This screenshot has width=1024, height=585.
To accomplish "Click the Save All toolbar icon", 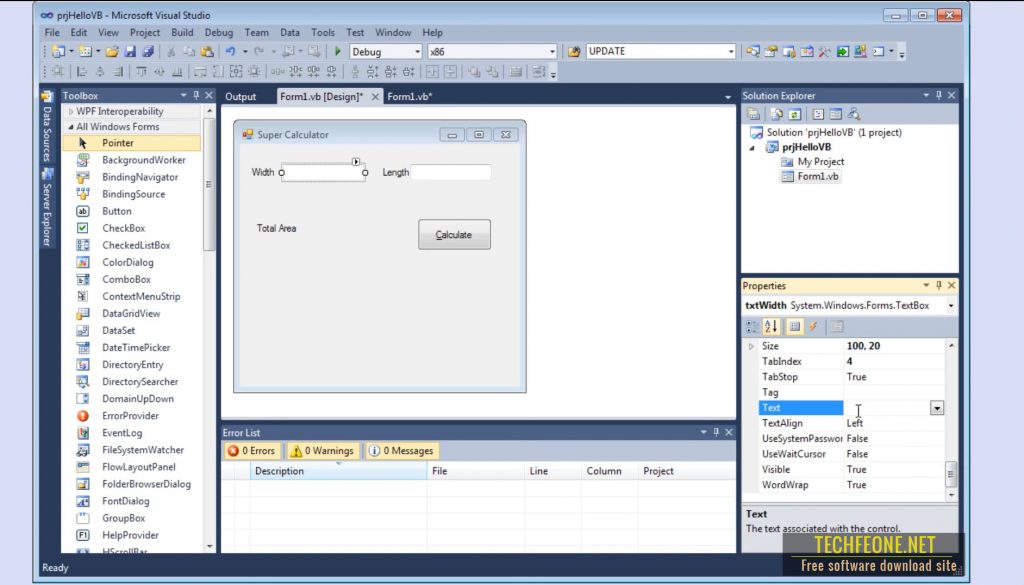I will click(148, 52).
